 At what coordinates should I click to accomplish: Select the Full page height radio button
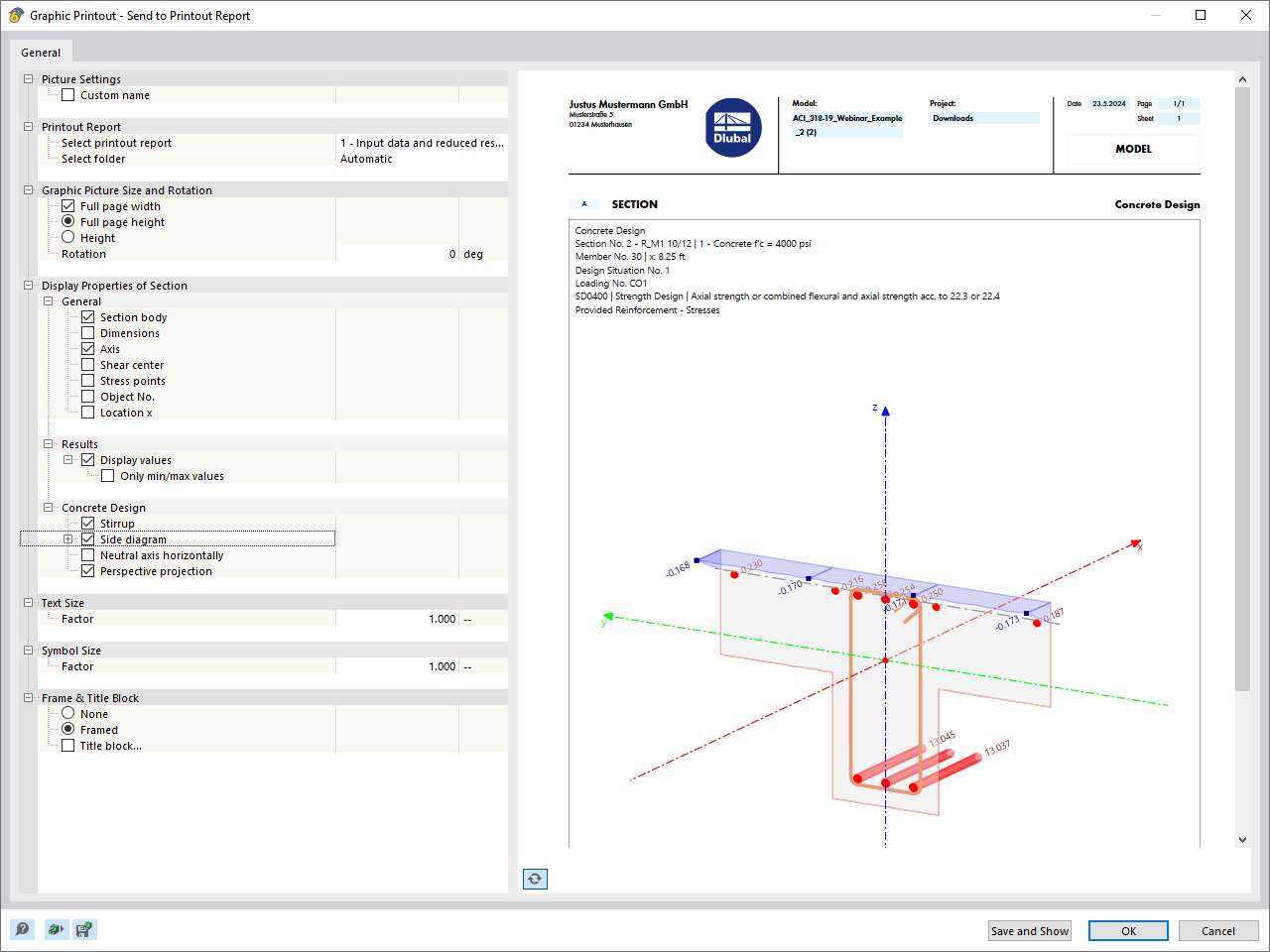67,221
